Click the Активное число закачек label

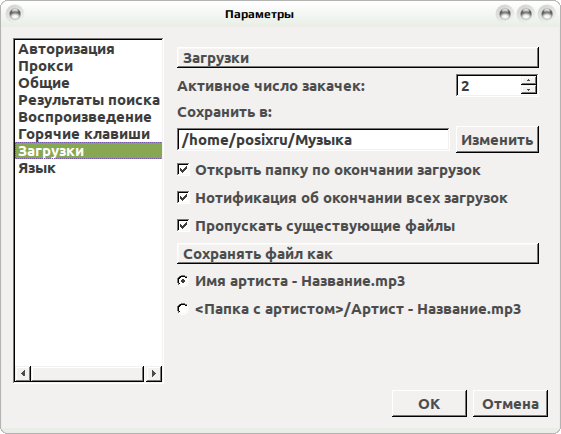(271, 86)
